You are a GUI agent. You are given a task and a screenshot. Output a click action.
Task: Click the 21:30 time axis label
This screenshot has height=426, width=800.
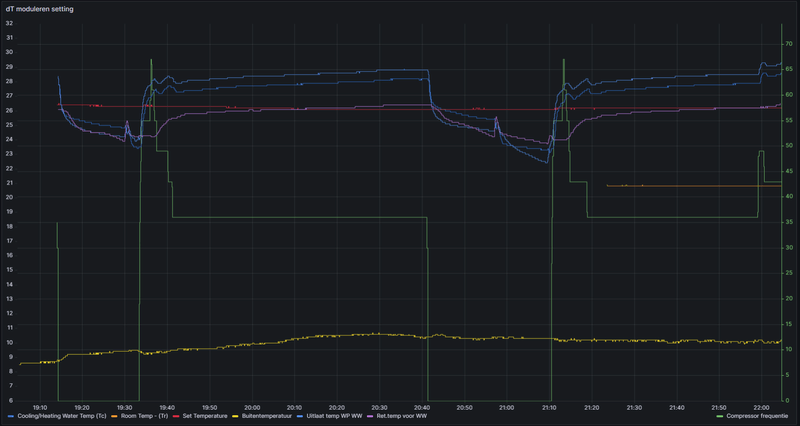pos(634,408)
